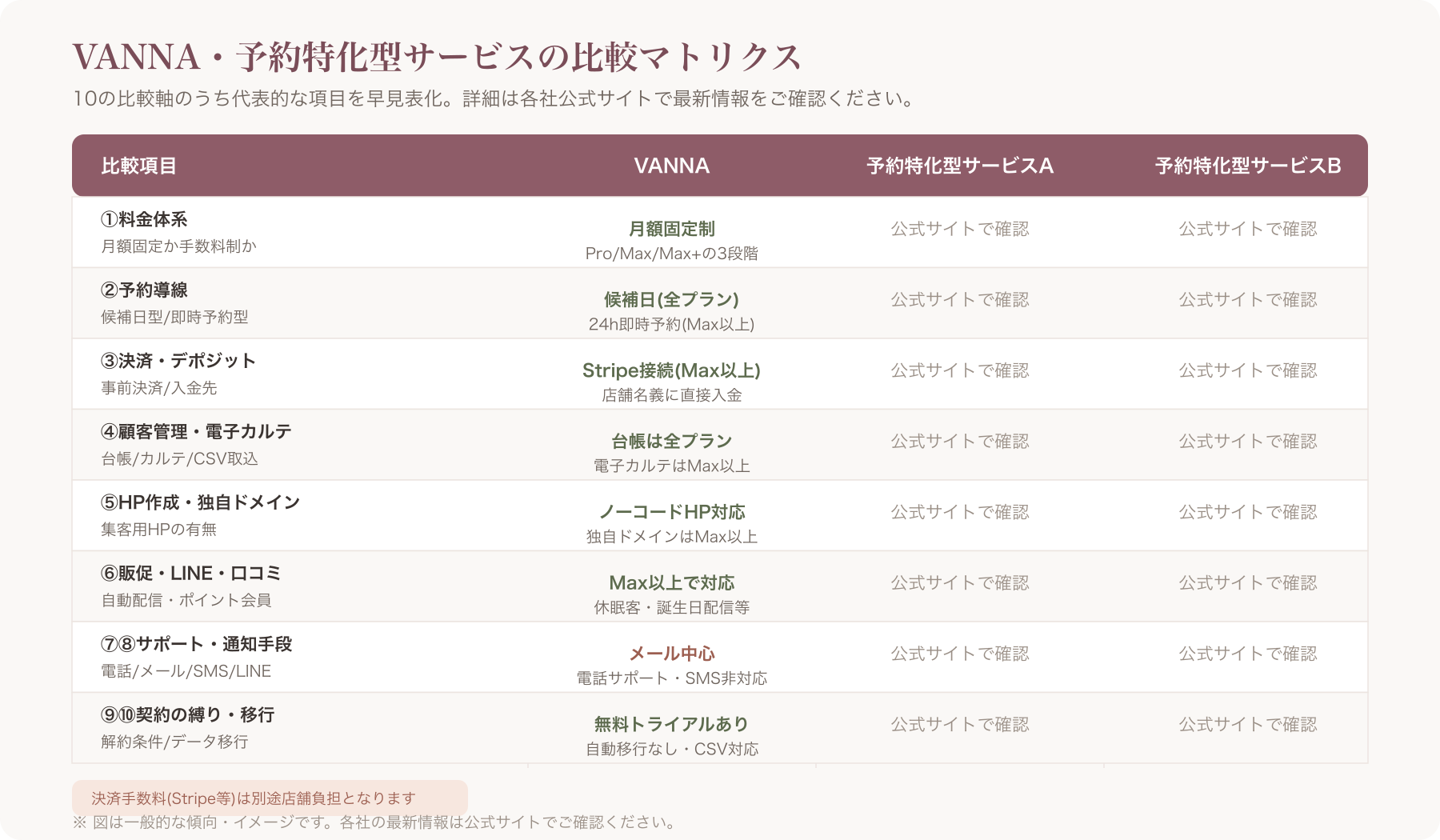The height and width of the screenshot is (840, 1440).
Task: Click '自動配信・ポイント会員' description
Action: coord(186,600)
